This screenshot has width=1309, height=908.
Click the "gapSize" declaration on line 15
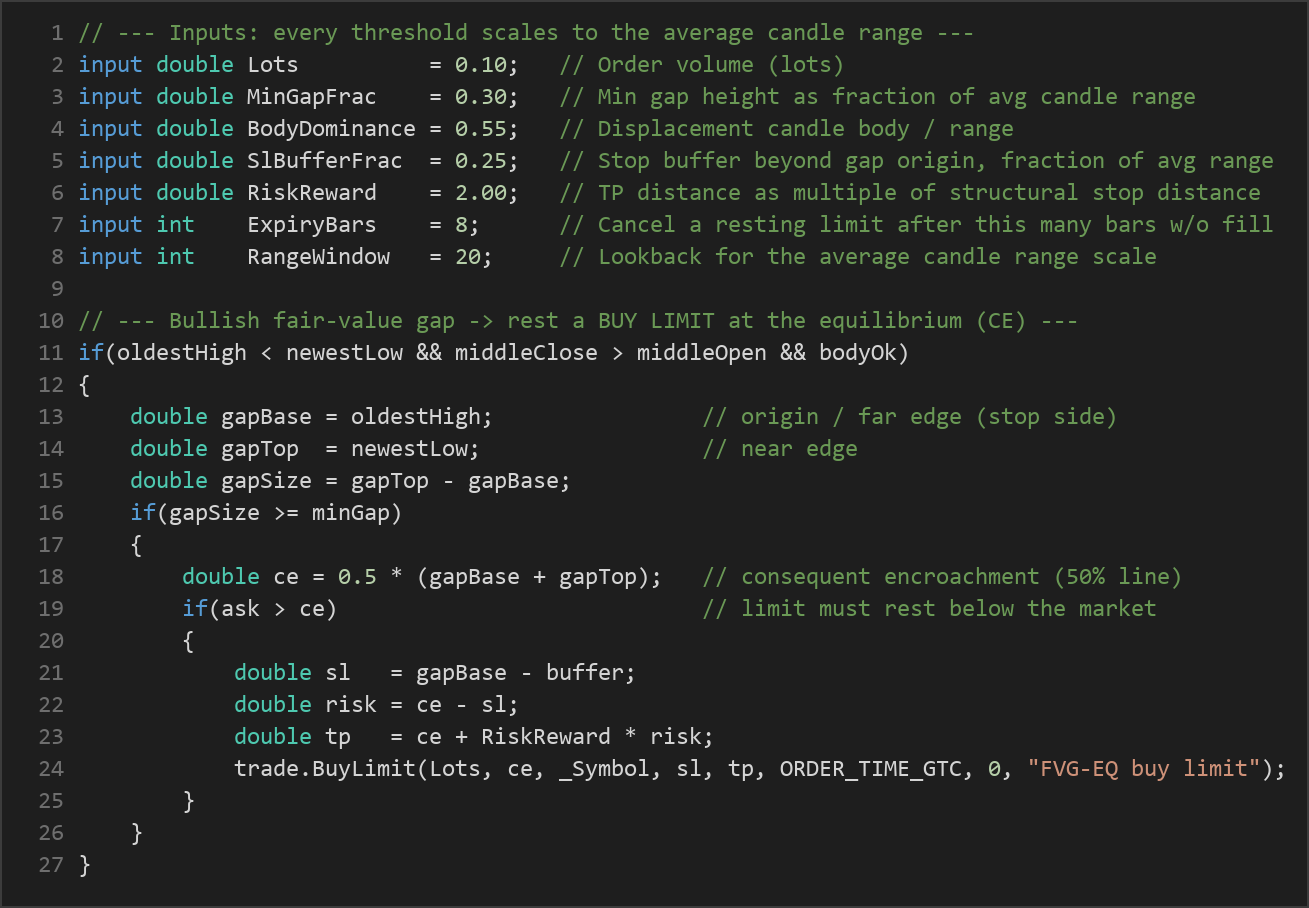pos(266,481)
